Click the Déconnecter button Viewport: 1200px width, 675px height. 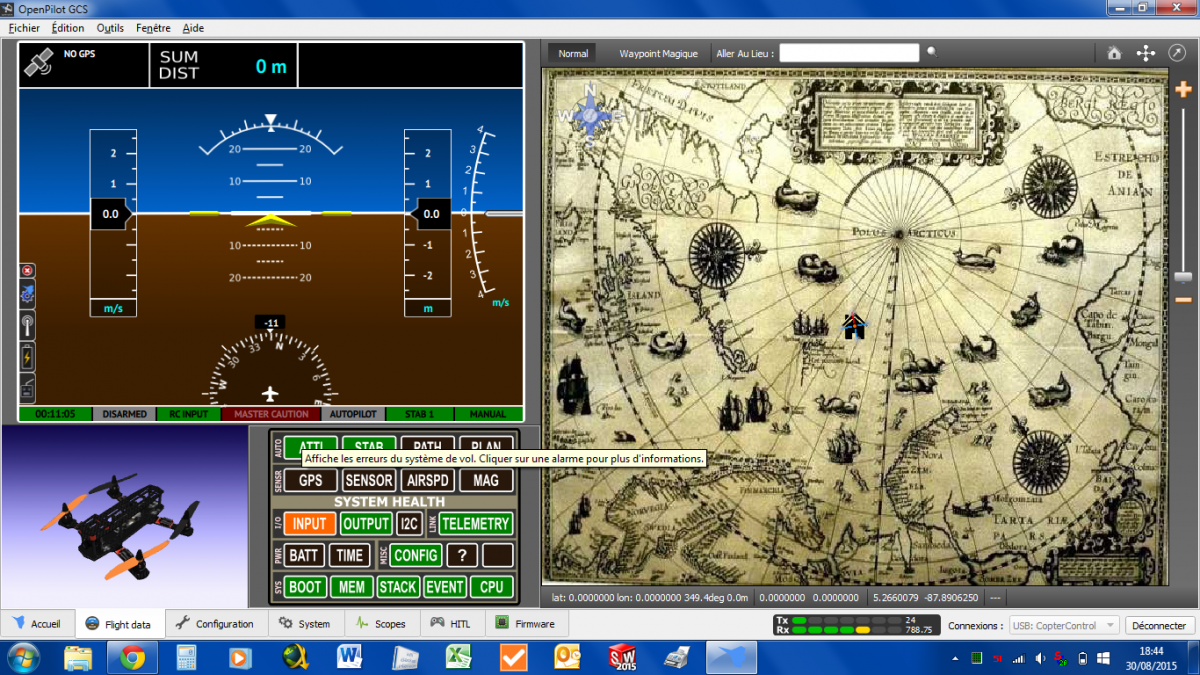point(1160,625)
